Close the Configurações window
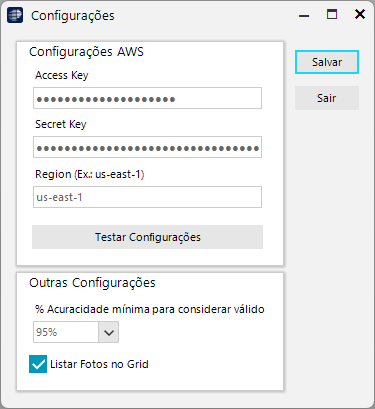The width and height of the screenshot is (375, 409). (x=360, y=14)
